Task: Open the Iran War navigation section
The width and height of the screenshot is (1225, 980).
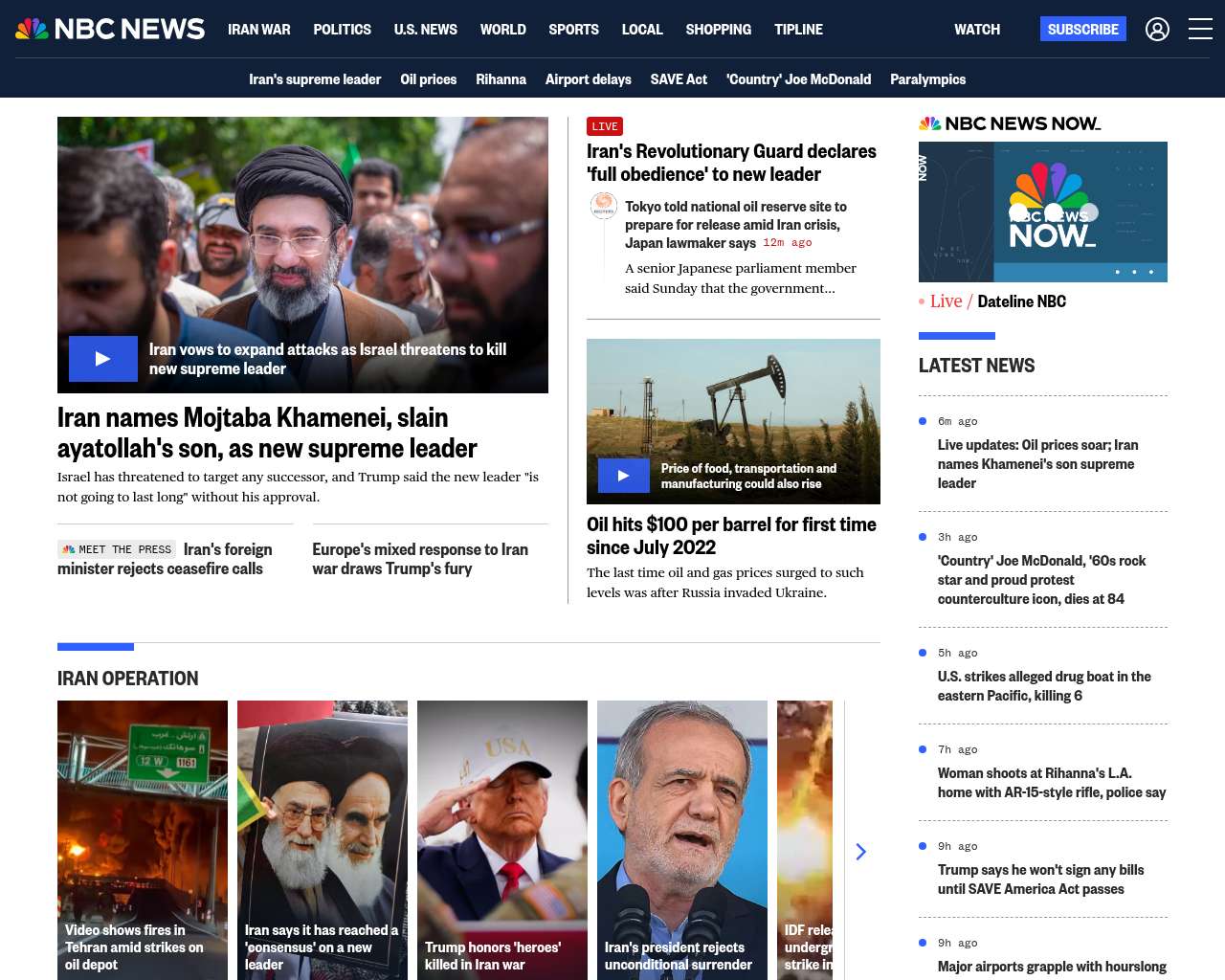Action: click(x=258, y=30)
